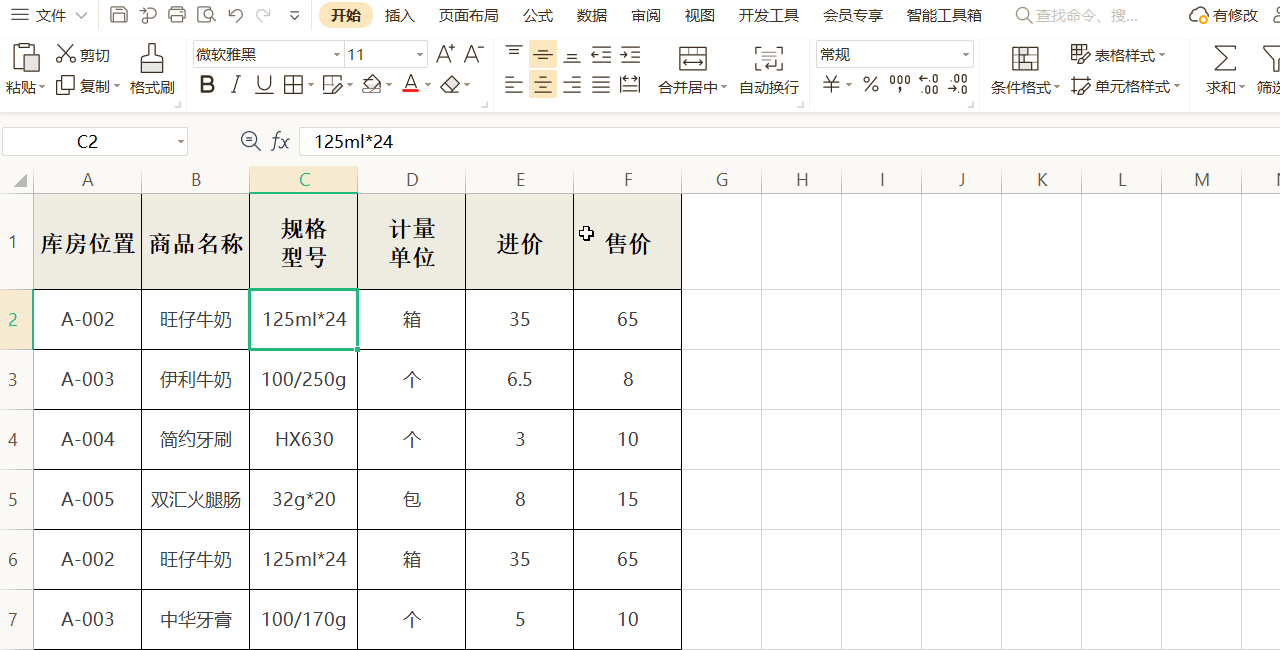Open the font name dropdown (微软雅黑)
Image resolution: width=1280 pixels, height=650 pixels.
(337, 55)
